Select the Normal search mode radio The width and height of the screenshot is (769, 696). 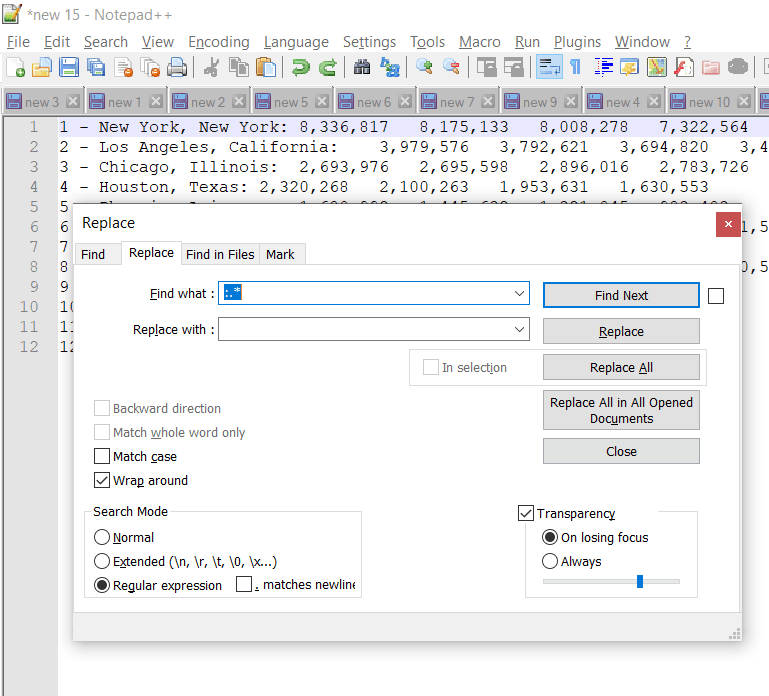click(102, 537)
